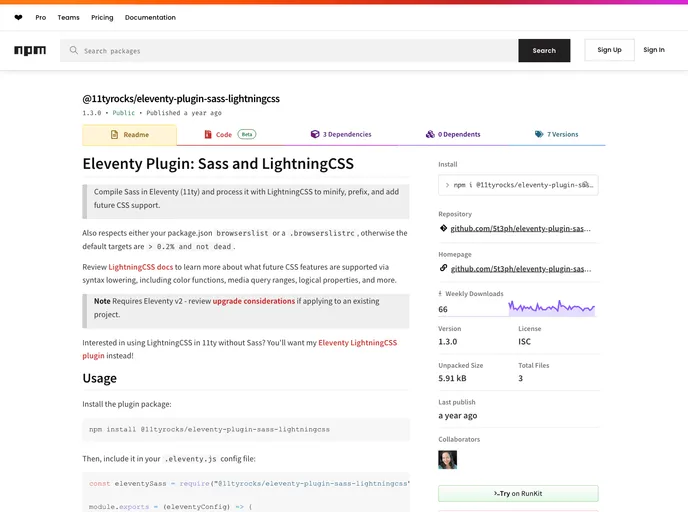Click the magnifier icon in the search box

pos(74,50)
